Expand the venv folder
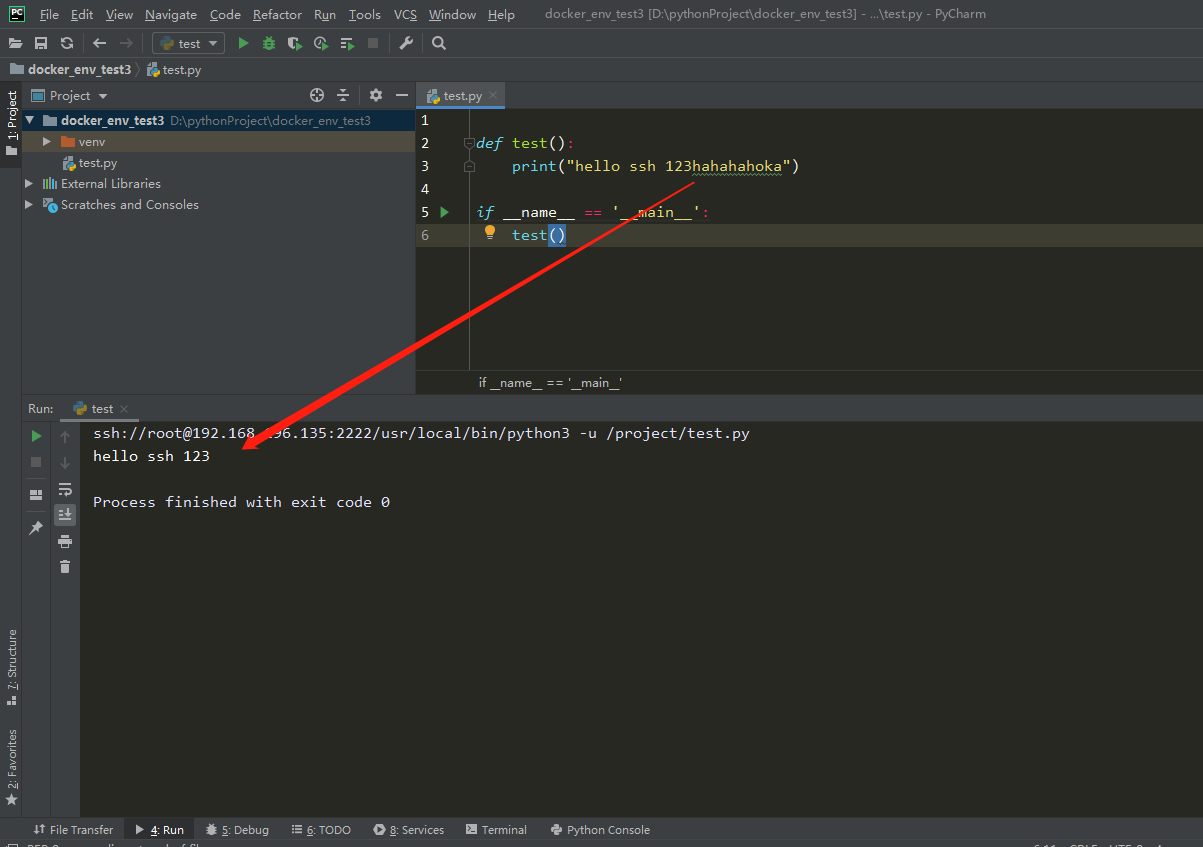Screen dimensions: 1203x847 pos(45,141)
